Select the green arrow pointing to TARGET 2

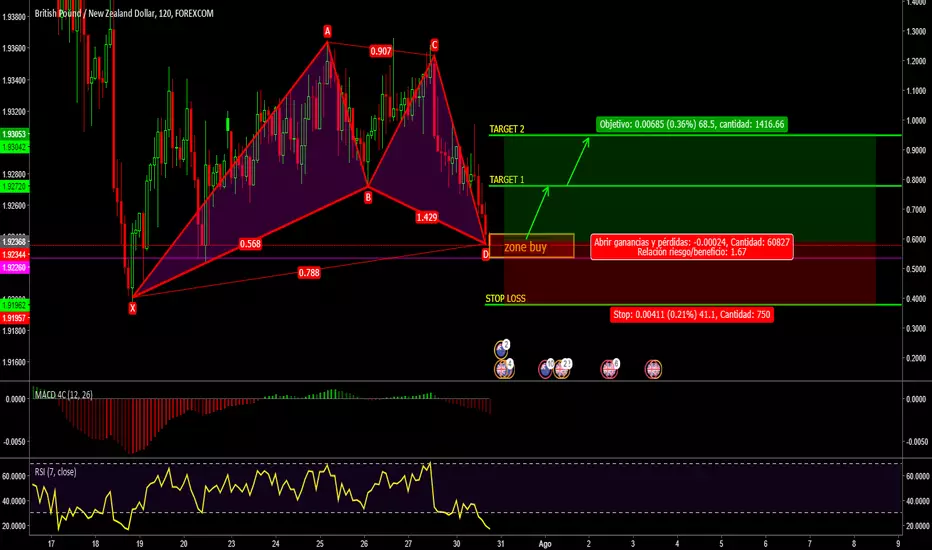click(x=578, y=161)
